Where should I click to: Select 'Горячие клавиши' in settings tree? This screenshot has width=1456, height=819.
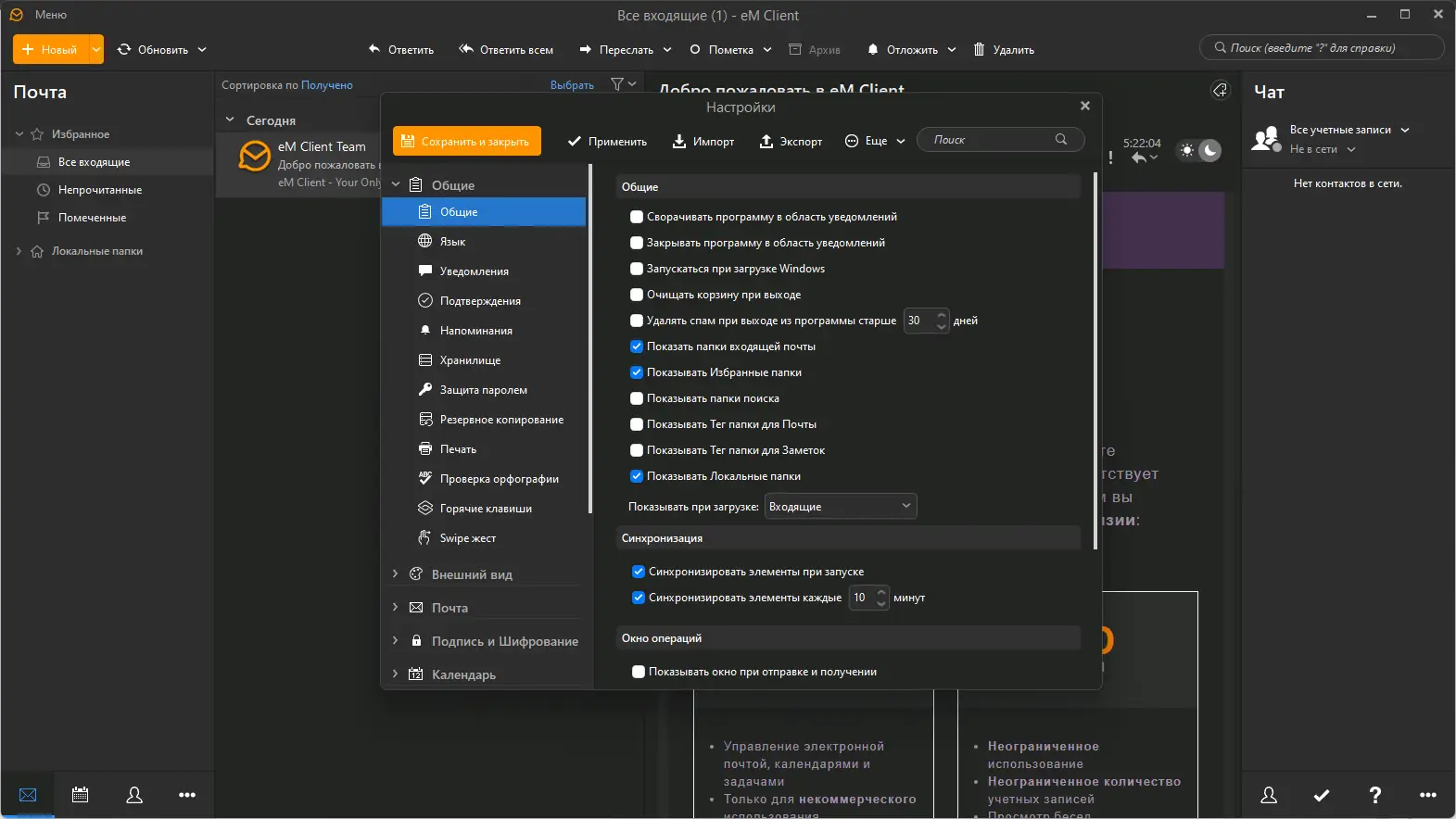coord(485,509)
